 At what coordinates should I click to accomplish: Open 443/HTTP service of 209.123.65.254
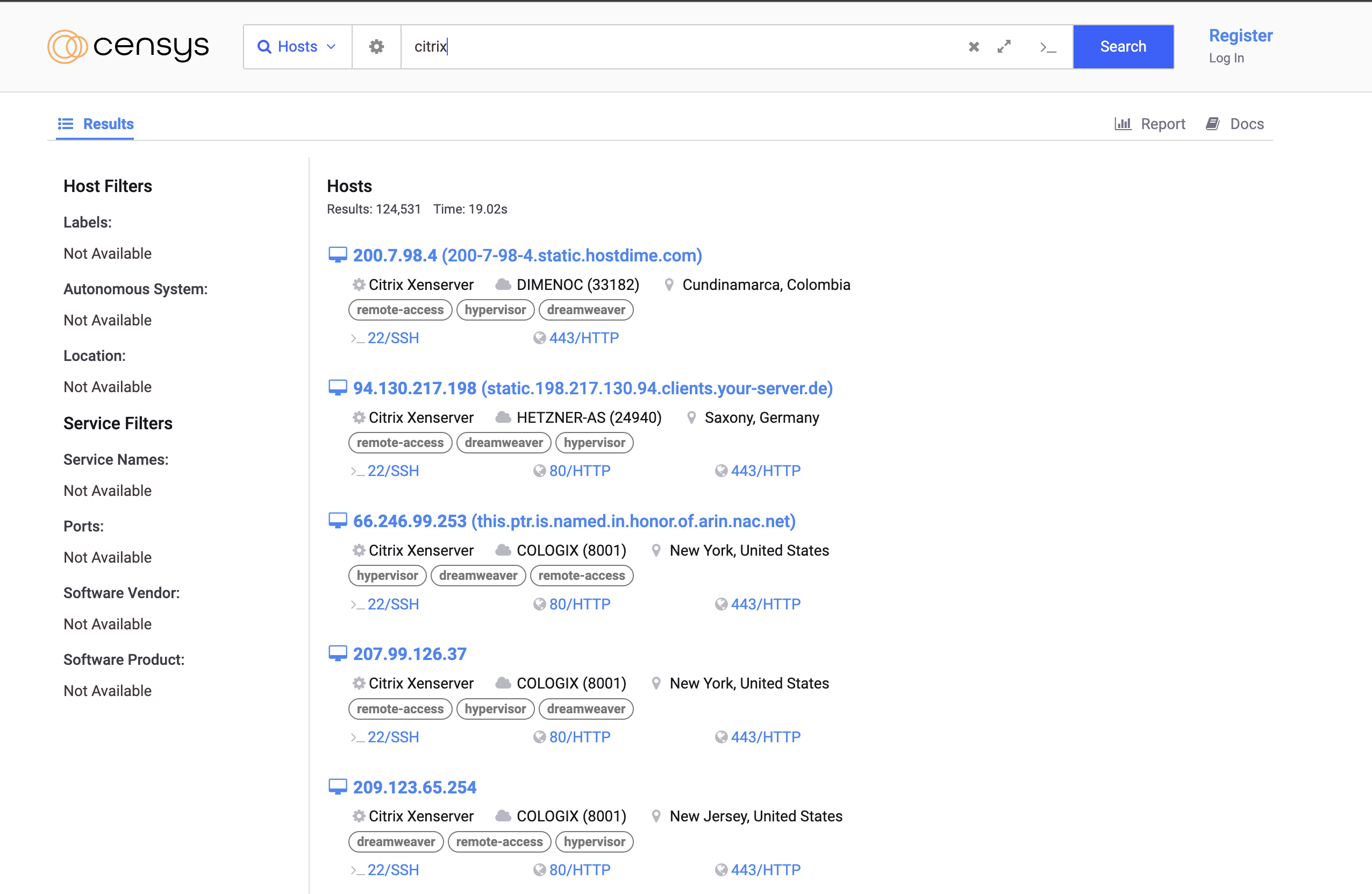[x=766, y=870]
